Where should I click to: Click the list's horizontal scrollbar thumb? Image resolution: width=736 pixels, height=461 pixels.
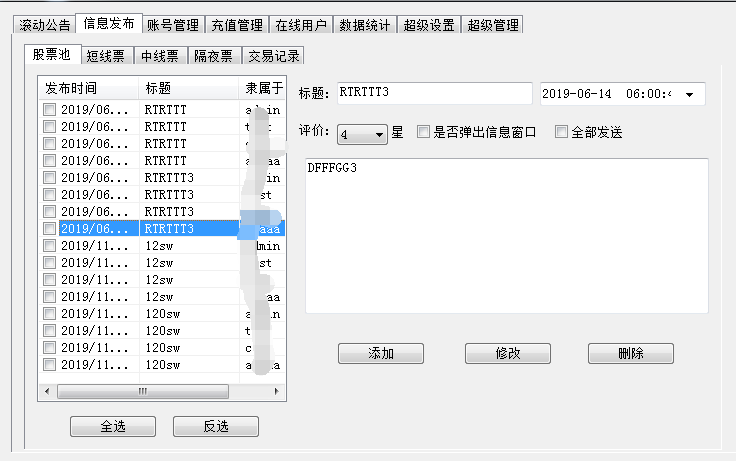coord(143,391)
